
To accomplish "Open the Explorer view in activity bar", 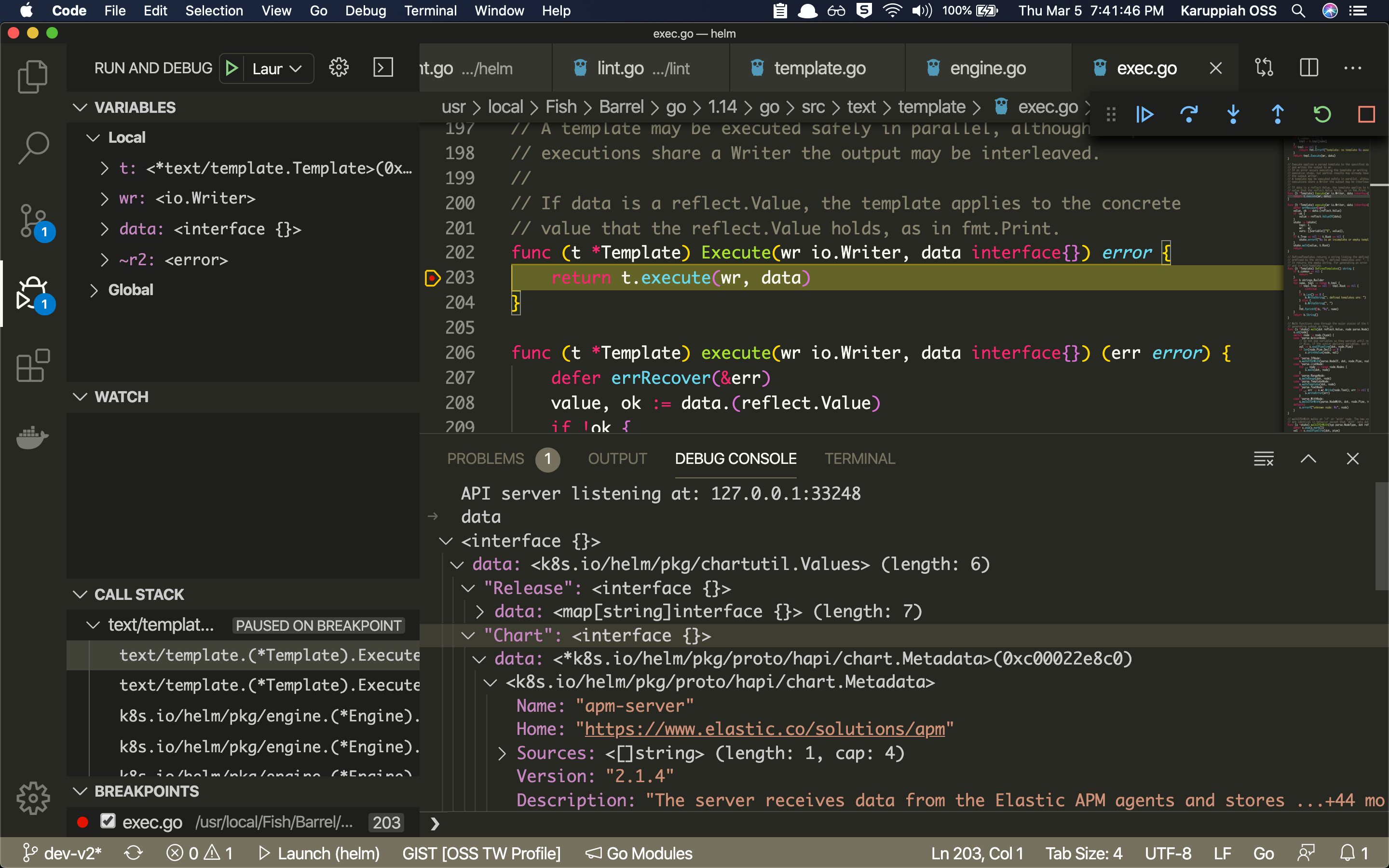I will point(33,76).
